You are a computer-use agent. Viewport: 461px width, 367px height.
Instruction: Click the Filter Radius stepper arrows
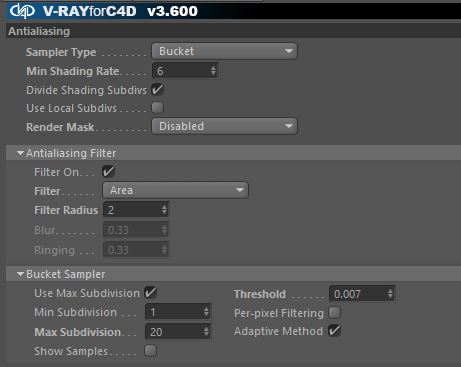(164, 210)
